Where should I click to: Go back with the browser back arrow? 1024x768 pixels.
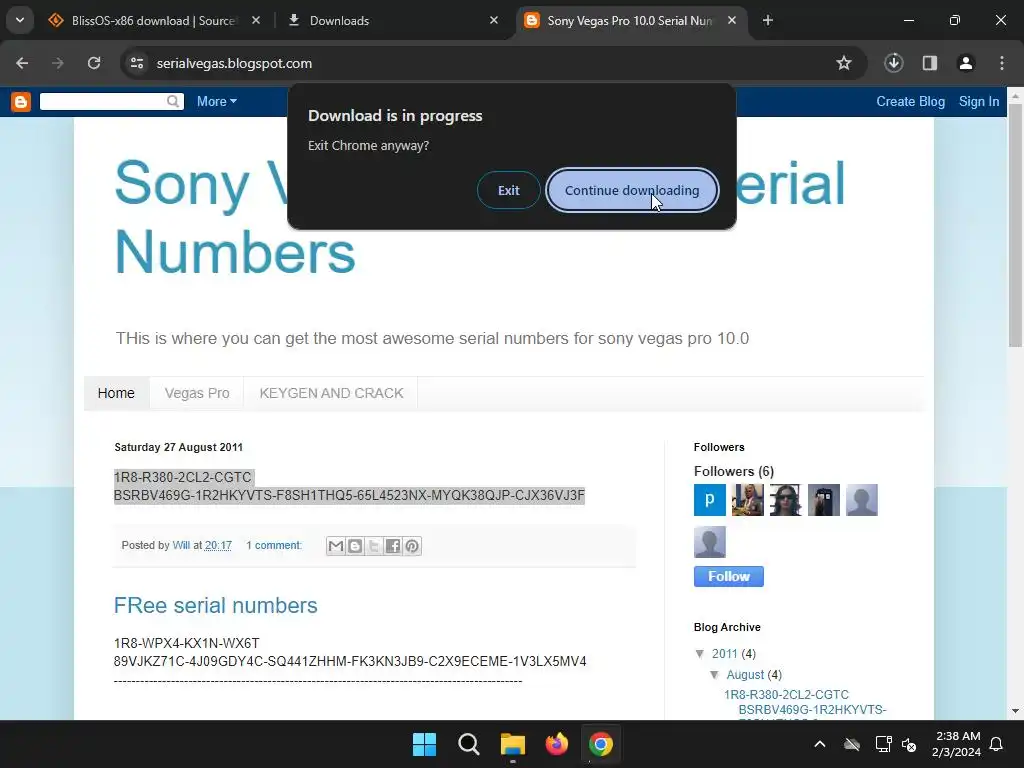(22, 63)
